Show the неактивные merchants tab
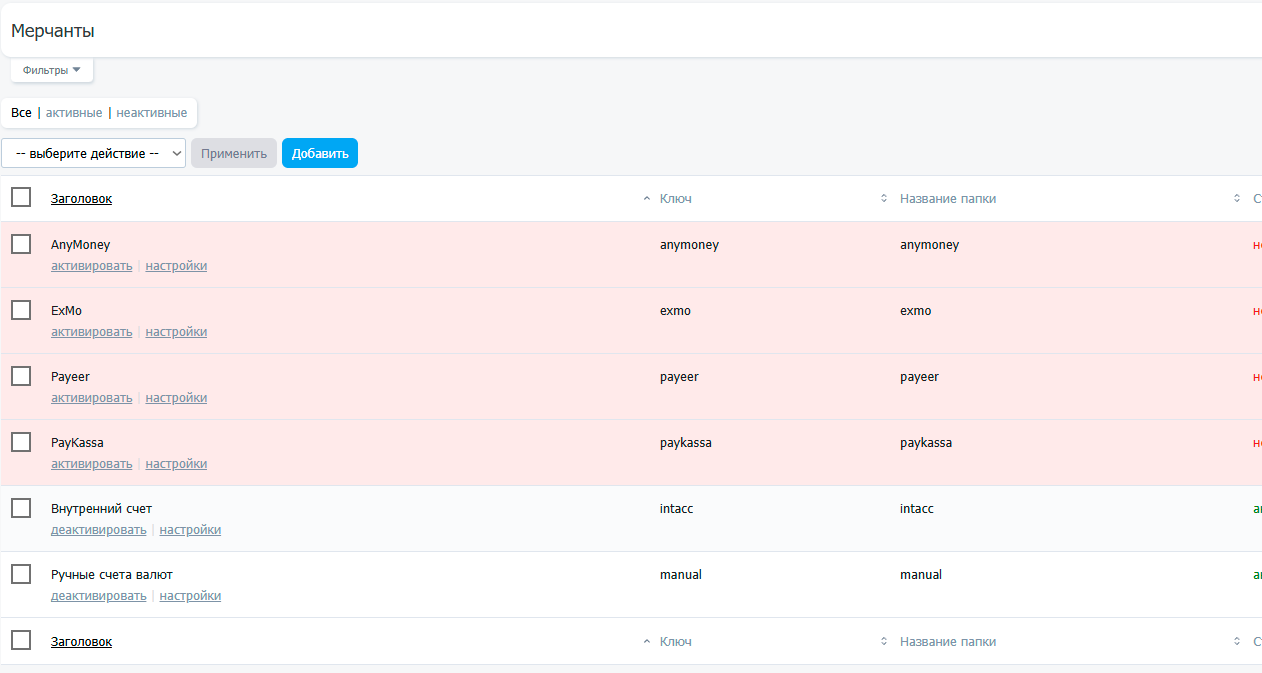This screenshot has height=673, width=1262. 151,113
